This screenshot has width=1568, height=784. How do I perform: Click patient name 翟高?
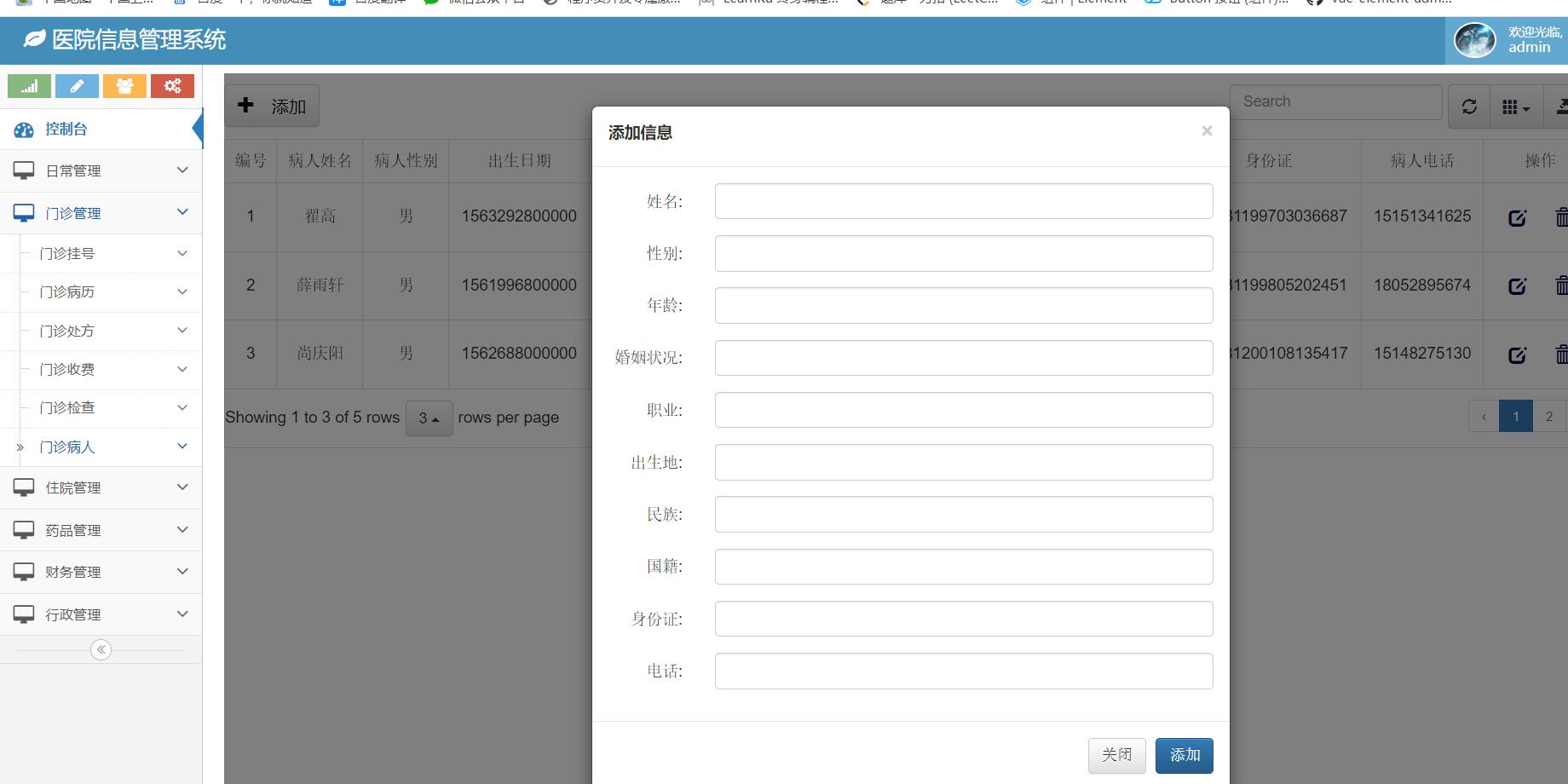click(x=320, y=216)
